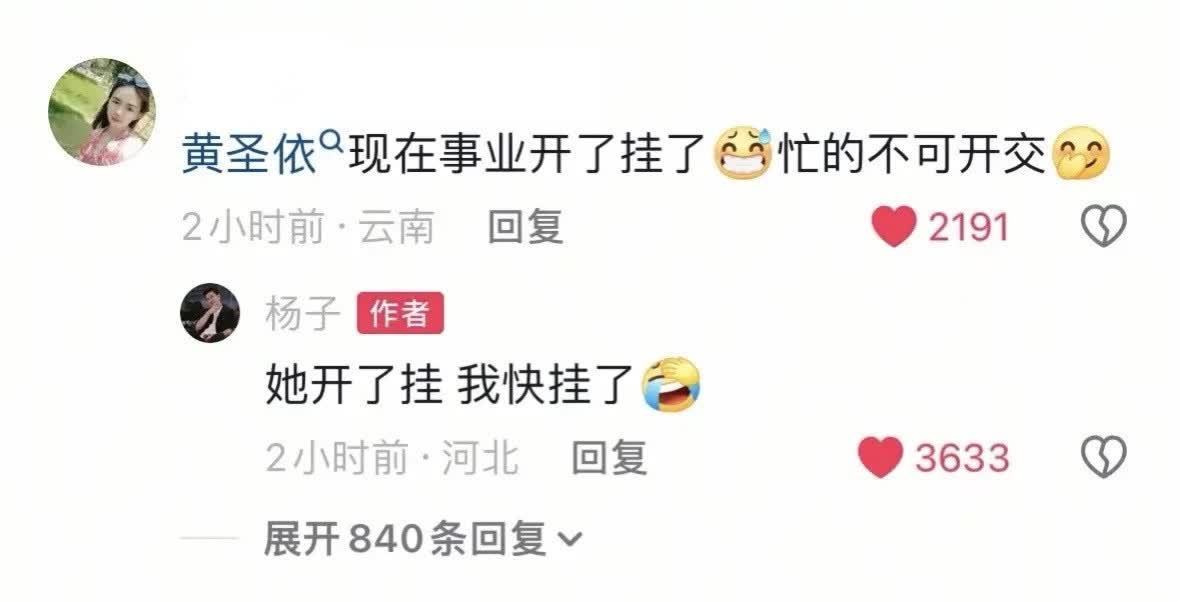Tap the tilted laughing emoji in 杨子's reply

(670, 385)
